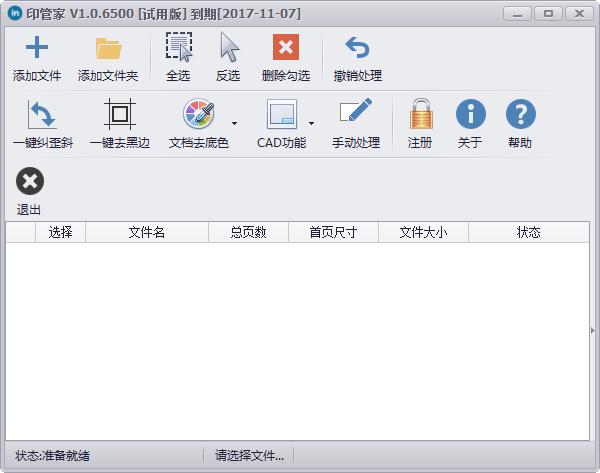Open 手动处理 manual processing tool
Image resolution: width=600 pixels, height=473 pixels.
(x=356, y=115)
